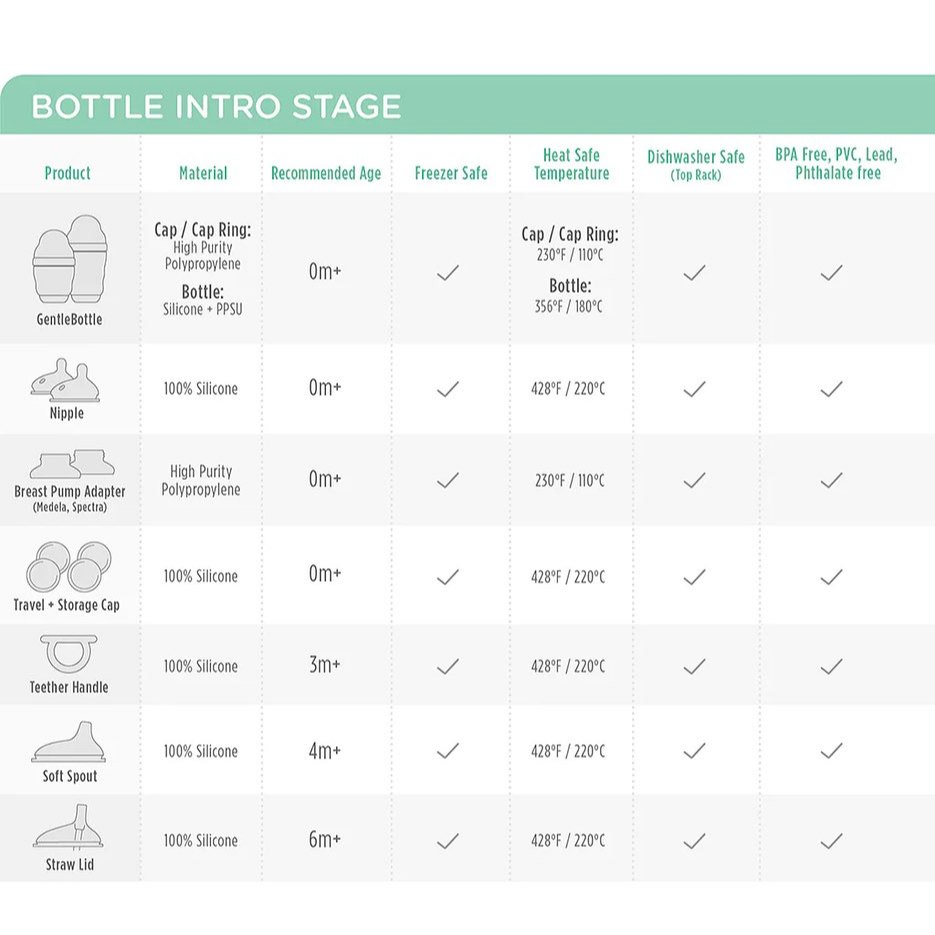Click GentleBottle Freezer Safe checkmark
Screen dimensions: 935x935
(x=448, y=273)
